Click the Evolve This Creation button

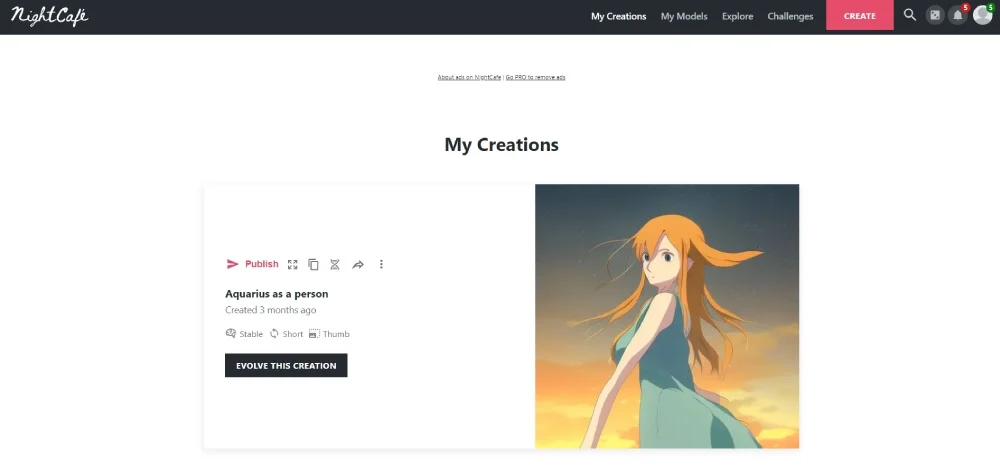tap(286, 365)
